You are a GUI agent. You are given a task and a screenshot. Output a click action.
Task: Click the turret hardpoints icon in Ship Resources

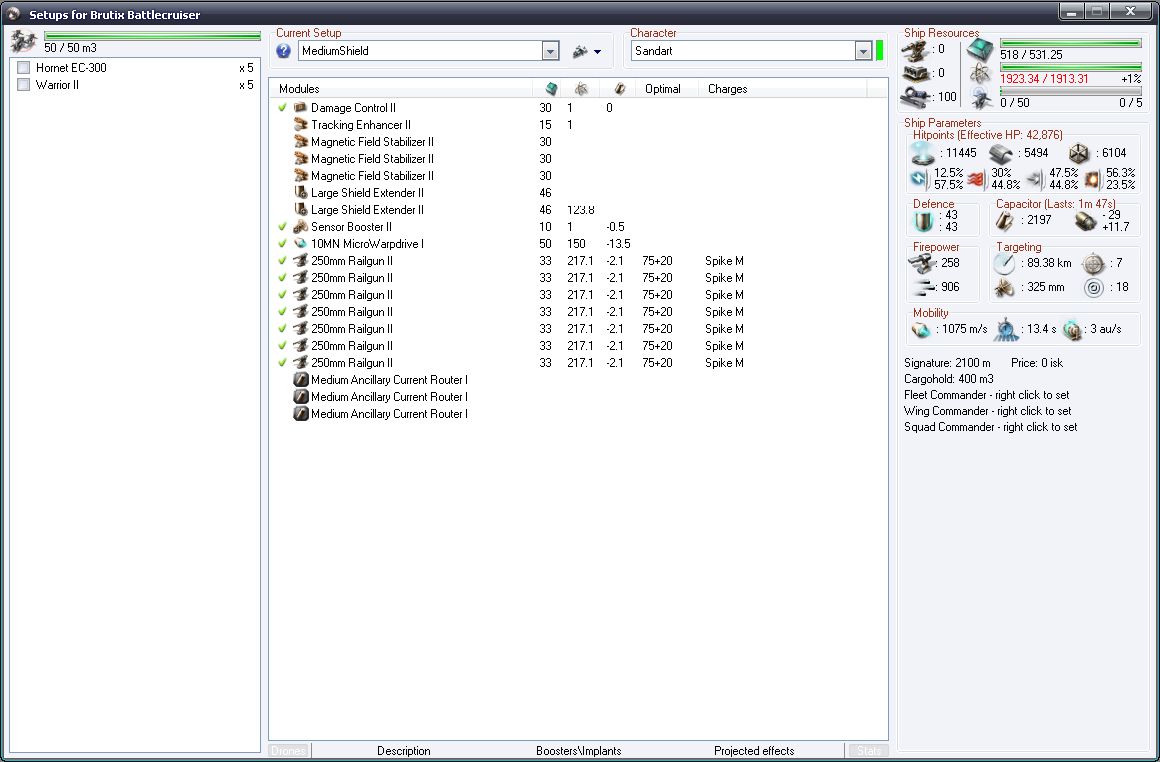916,50
